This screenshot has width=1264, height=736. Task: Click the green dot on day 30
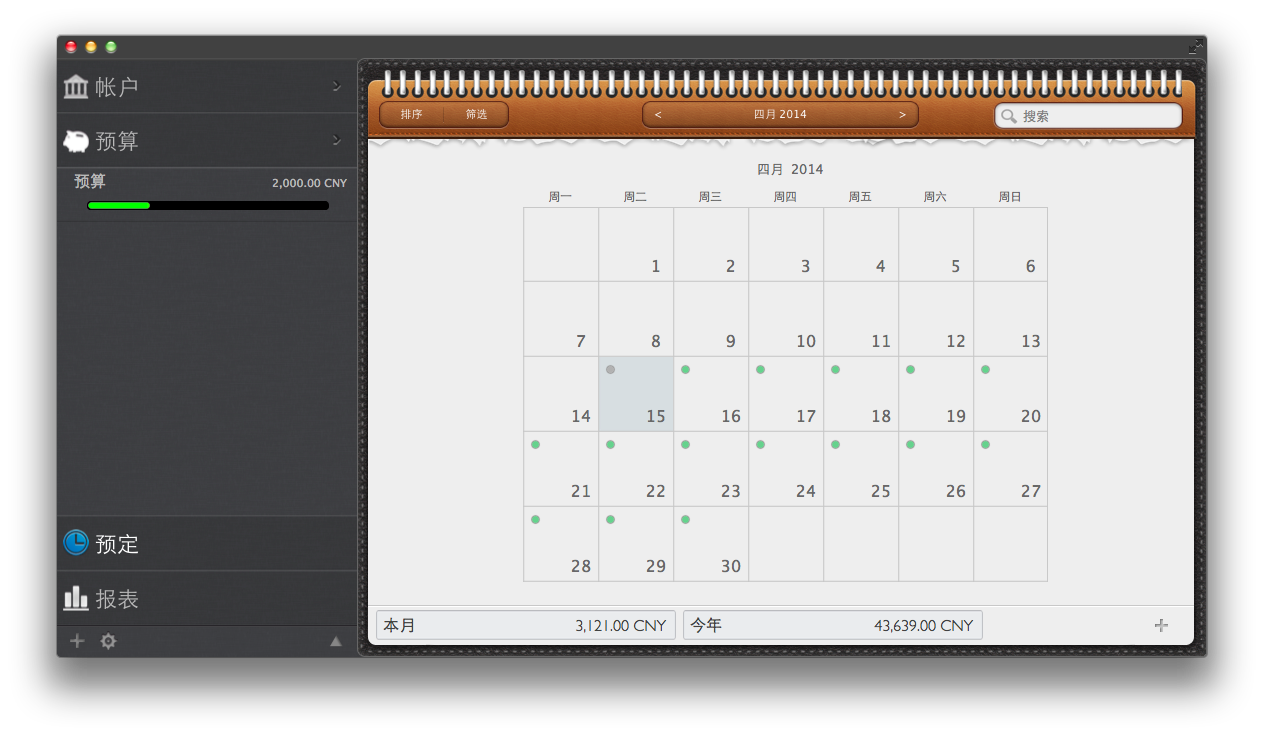[x=685, y=520]
